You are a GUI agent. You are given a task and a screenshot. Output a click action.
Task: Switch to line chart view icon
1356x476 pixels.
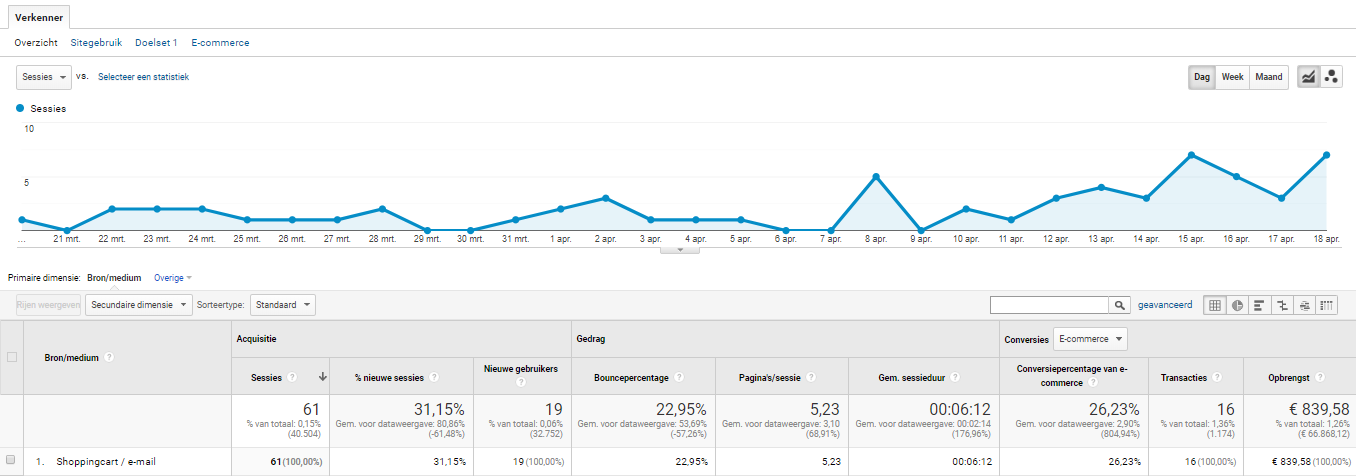point(1307,77)
